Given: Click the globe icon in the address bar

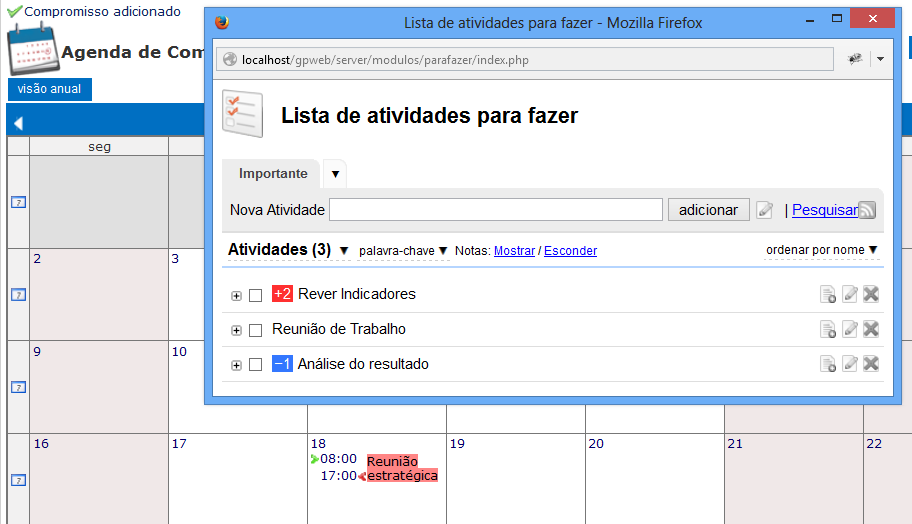Looking at the screenshot, I should coord(230,59).
